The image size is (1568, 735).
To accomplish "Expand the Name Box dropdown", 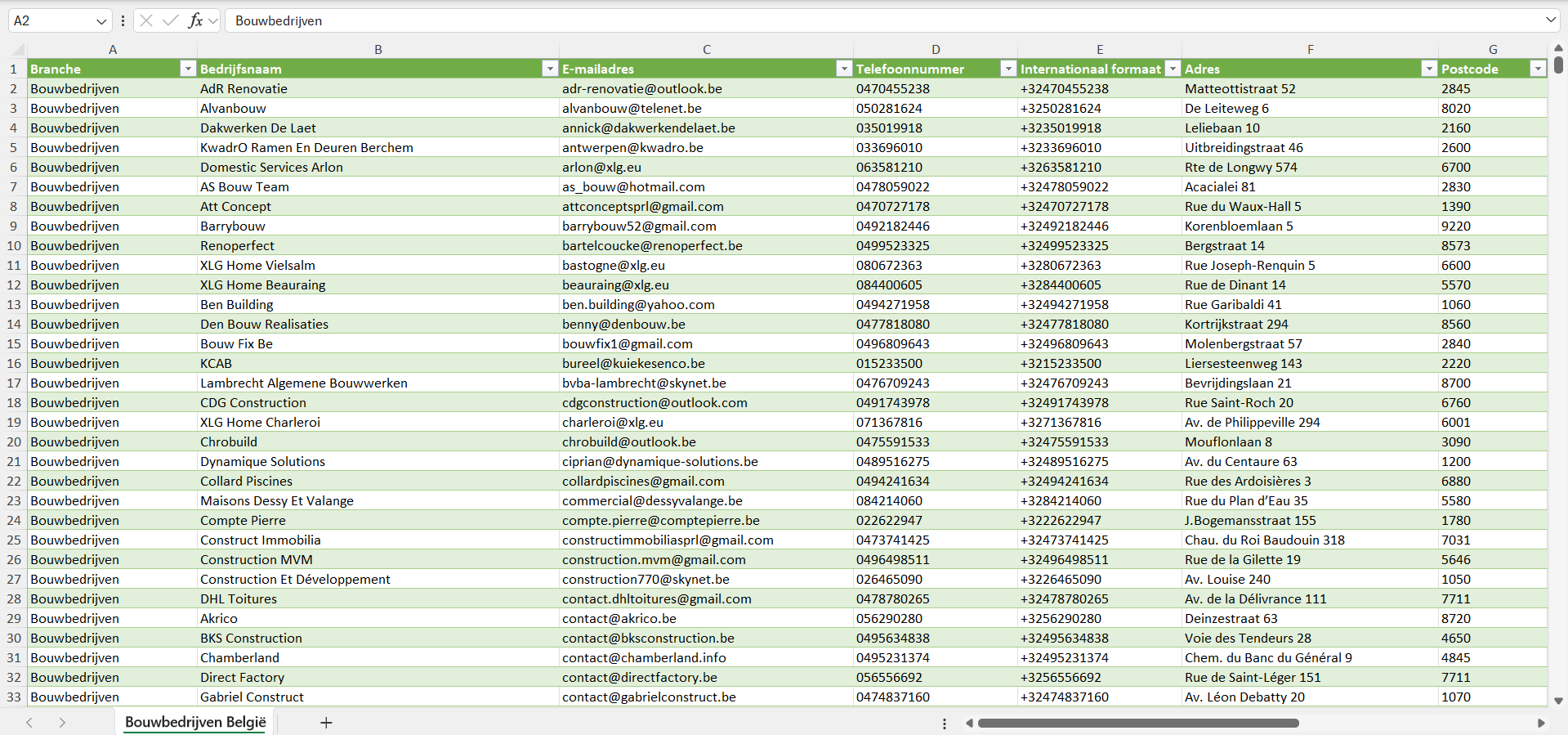I will pos(101,21).
